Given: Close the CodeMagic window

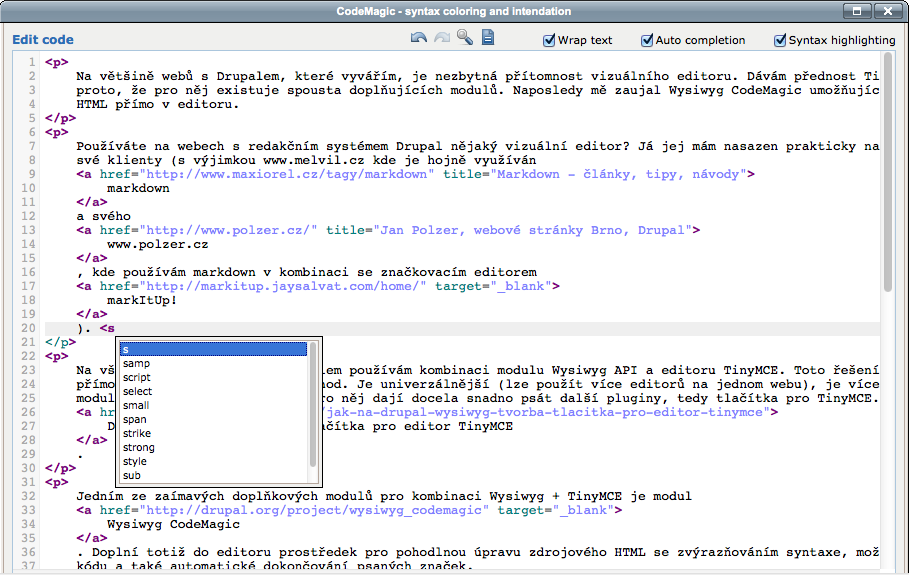Looking at the screenshot, I should [x=888, y=11].
